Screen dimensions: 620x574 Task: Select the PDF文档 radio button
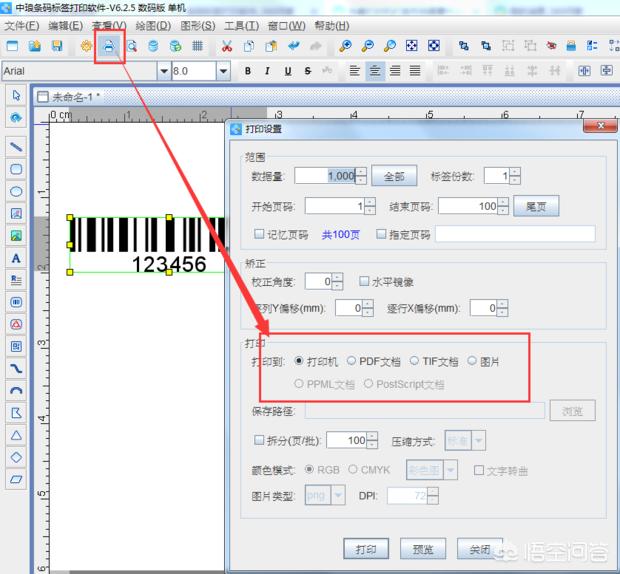pyautogui.click(x=351, y=361)
